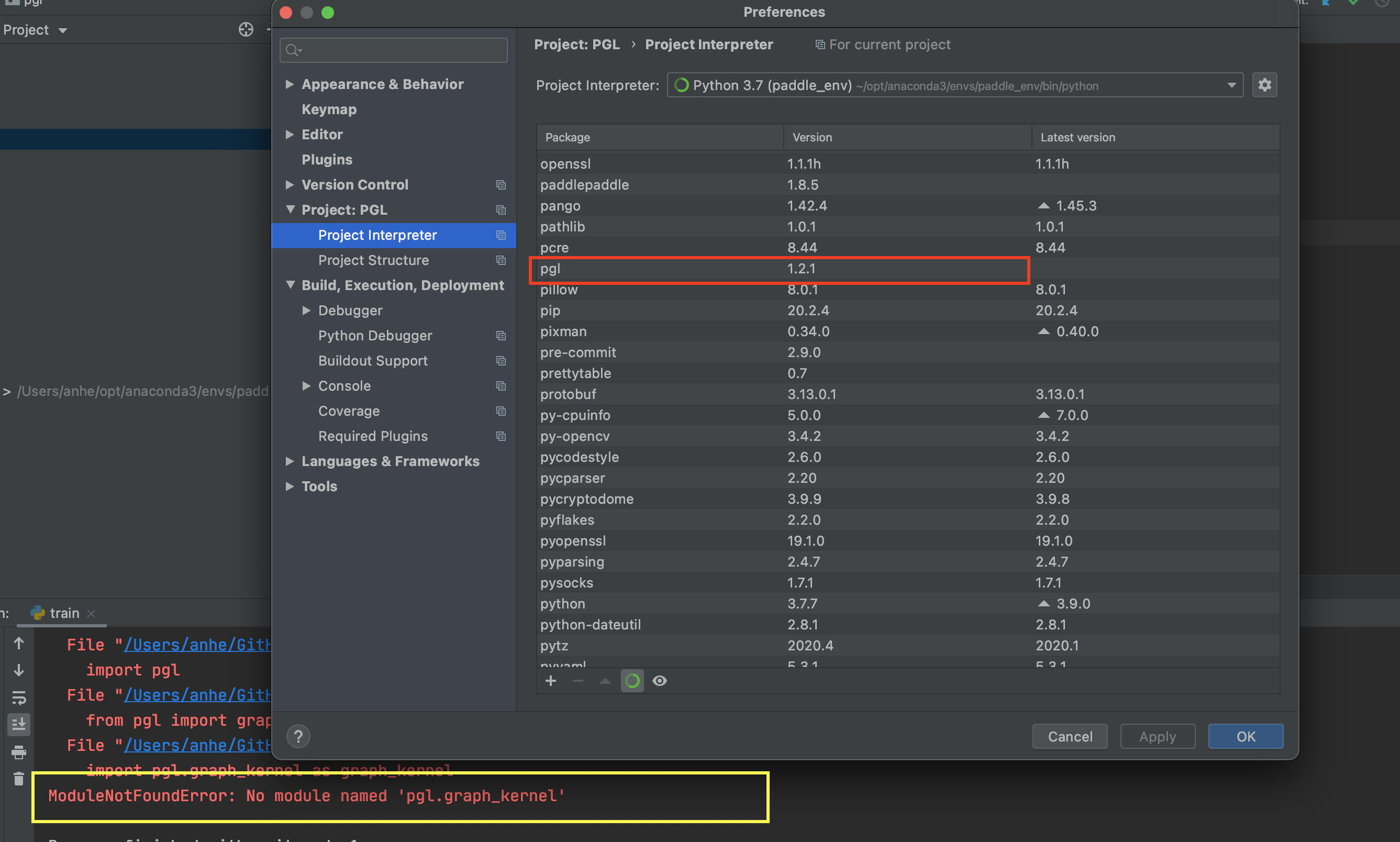Select the pixman package row

click(908, 331)
